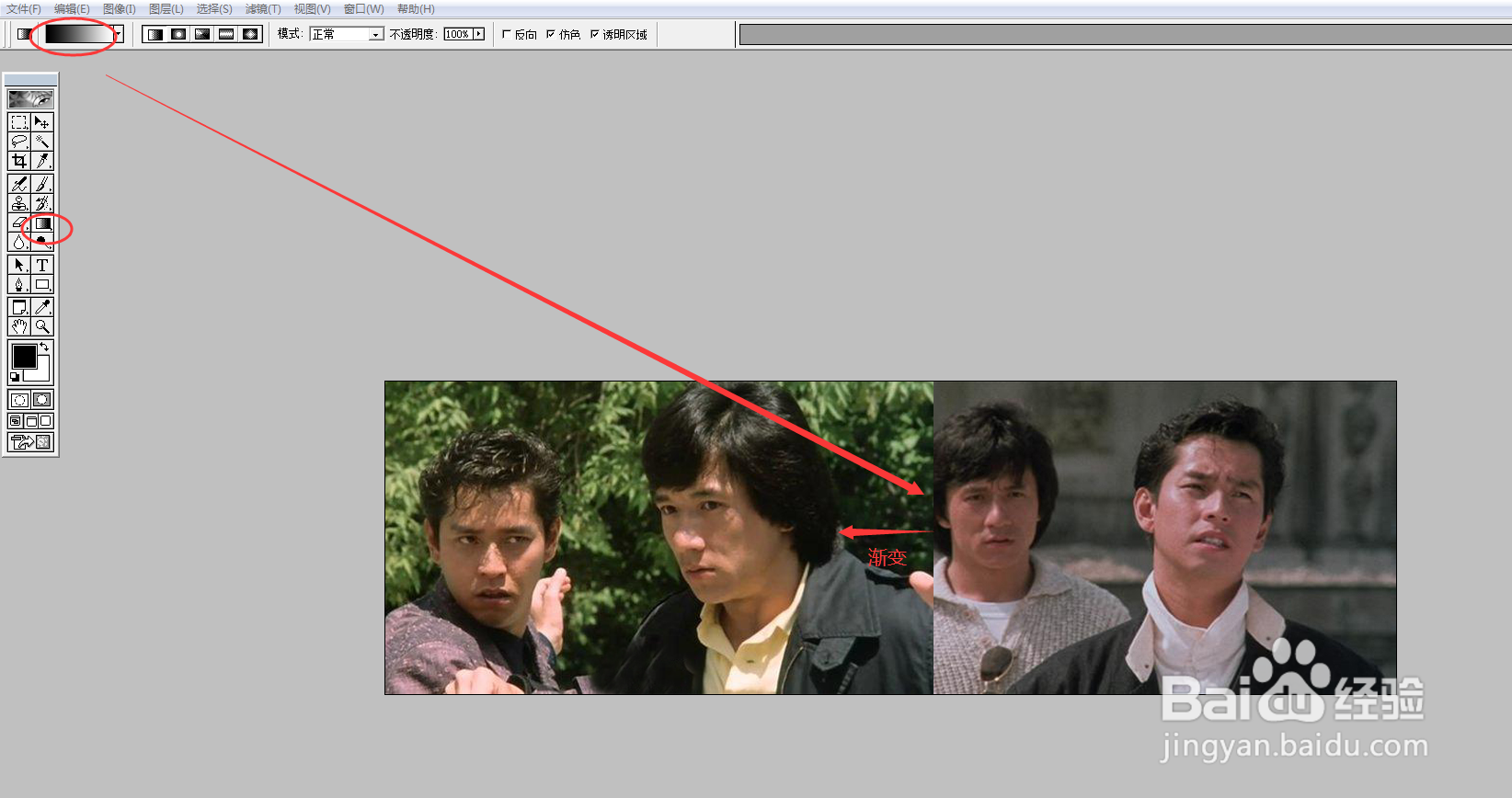Open the 编辑(E) menu

pos(72,9)
